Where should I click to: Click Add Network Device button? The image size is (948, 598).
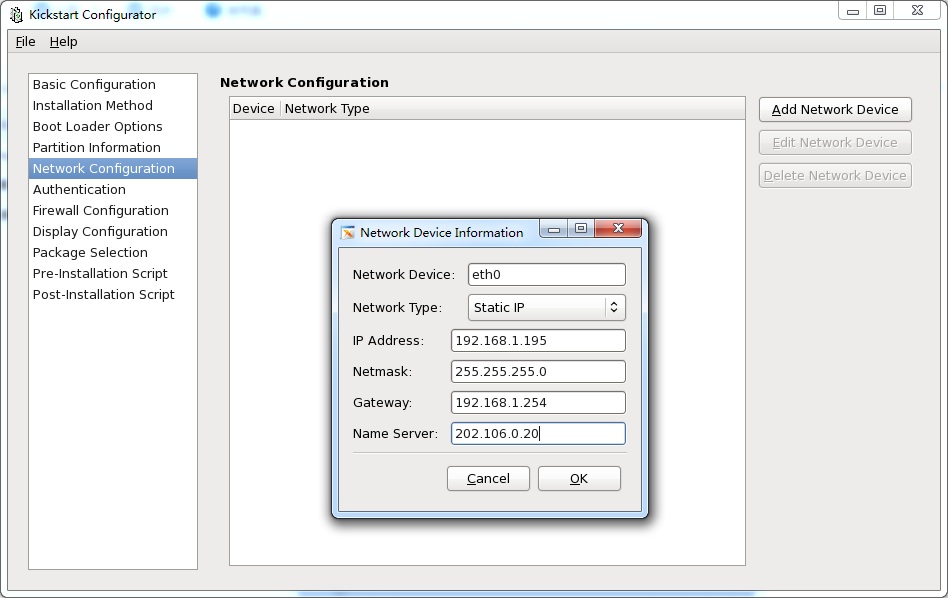pos(835,109)
